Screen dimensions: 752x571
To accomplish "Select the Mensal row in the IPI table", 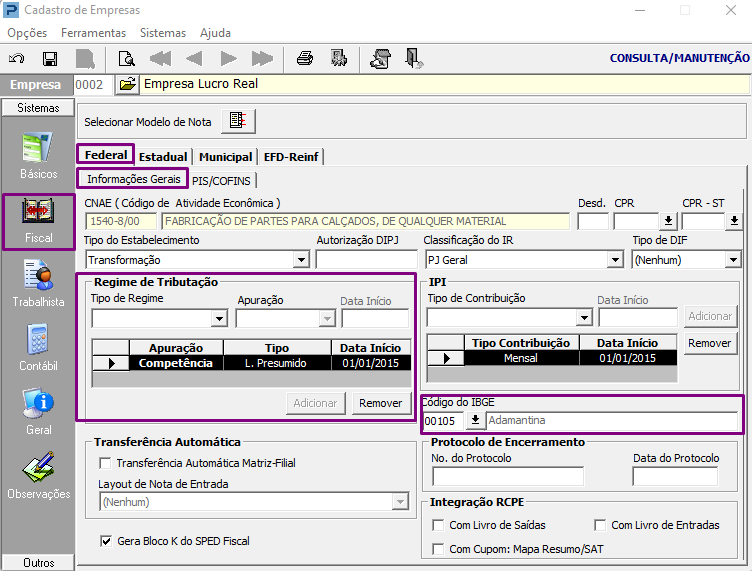I will click(x=552, y=358).
